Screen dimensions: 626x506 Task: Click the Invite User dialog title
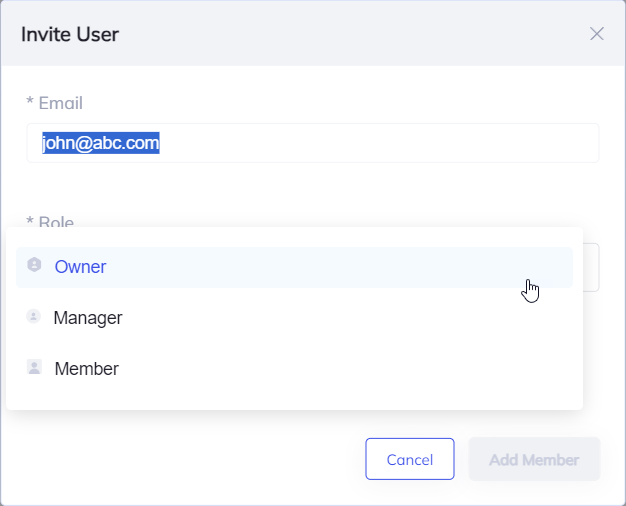(70, 35)
